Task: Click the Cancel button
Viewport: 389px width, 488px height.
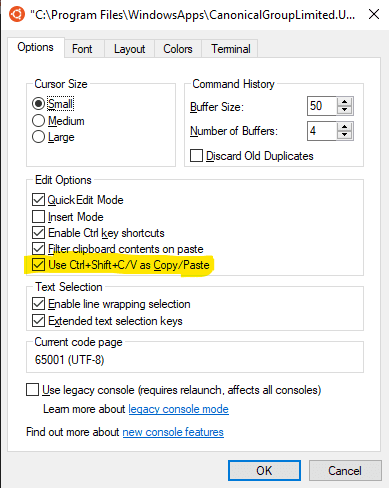Action: point(345,471)
